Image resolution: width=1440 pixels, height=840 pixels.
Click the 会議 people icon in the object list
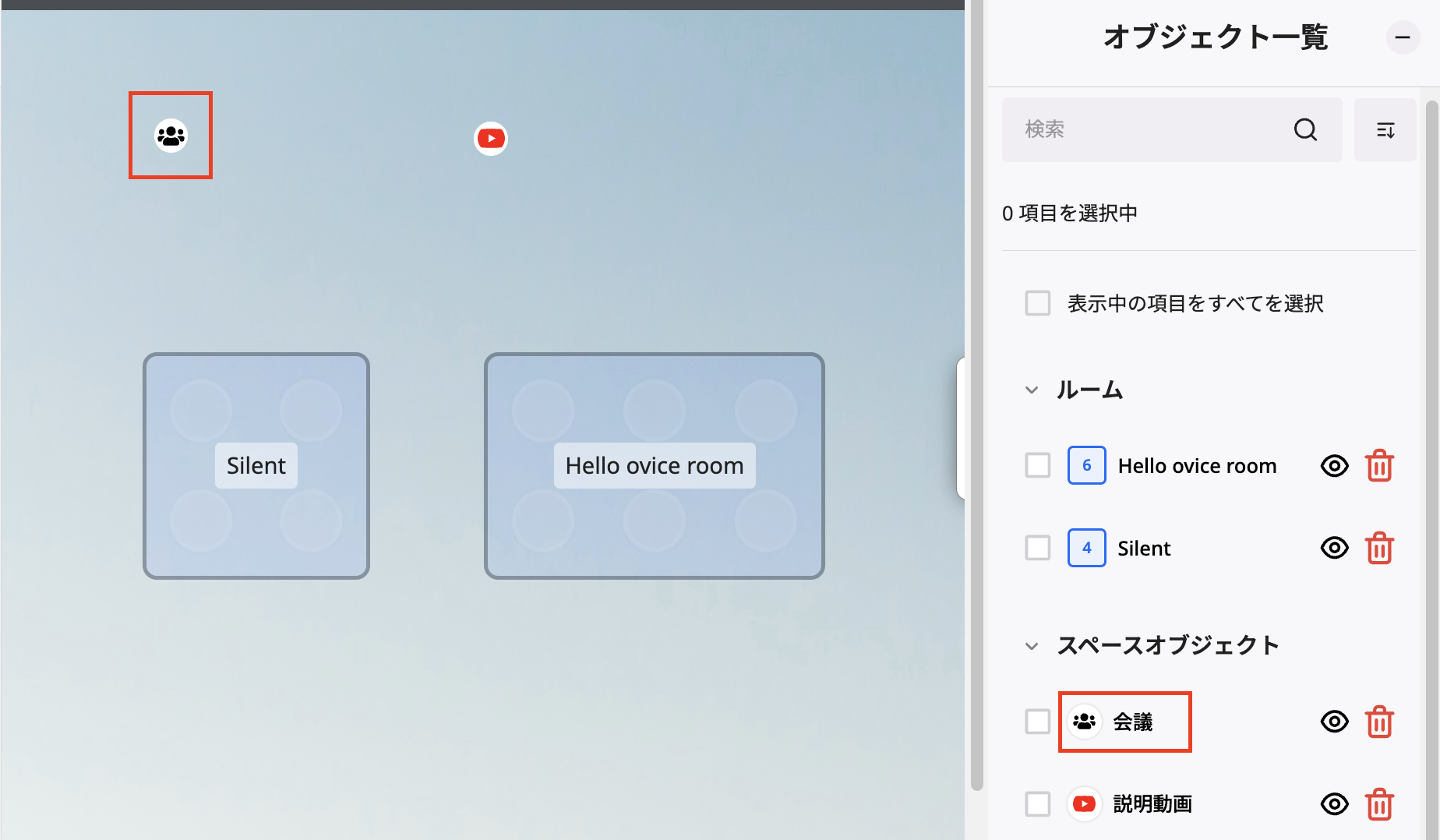tap(1084, 722)
